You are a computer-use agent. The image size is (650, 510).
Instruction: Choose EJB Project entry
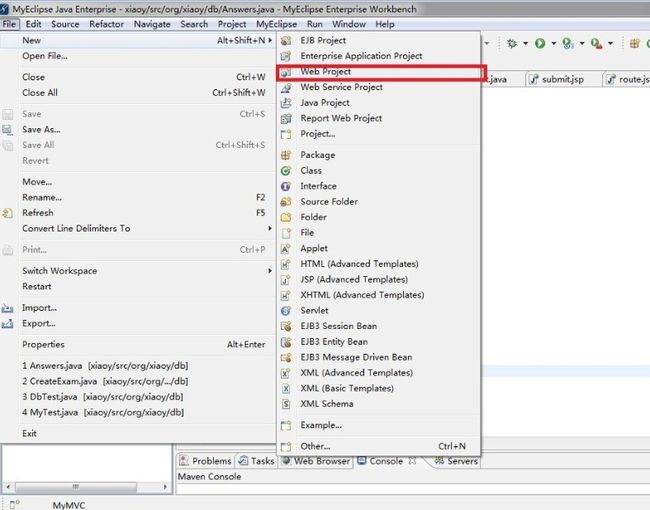[x=379, y=41]
